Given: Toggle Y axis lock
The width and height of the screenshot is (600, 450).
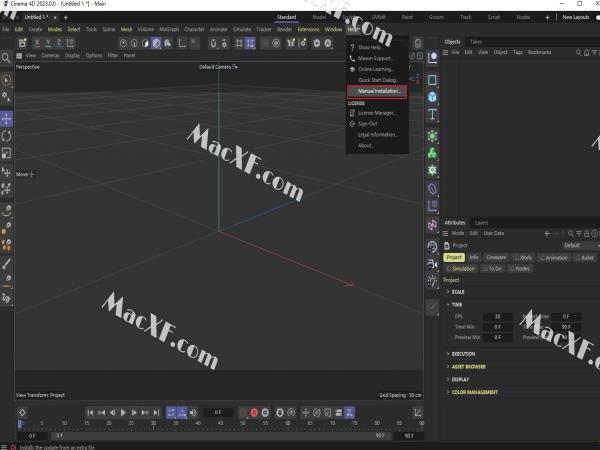Looking at the screenshot, I should click(48, 43).
